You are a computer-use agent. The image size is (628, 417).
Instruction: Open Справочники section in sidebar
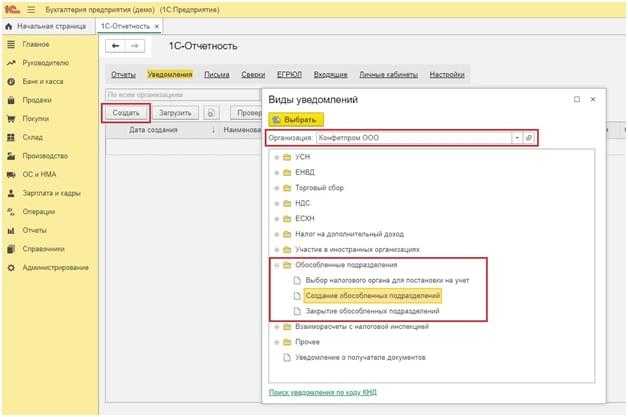click(43, 249)
